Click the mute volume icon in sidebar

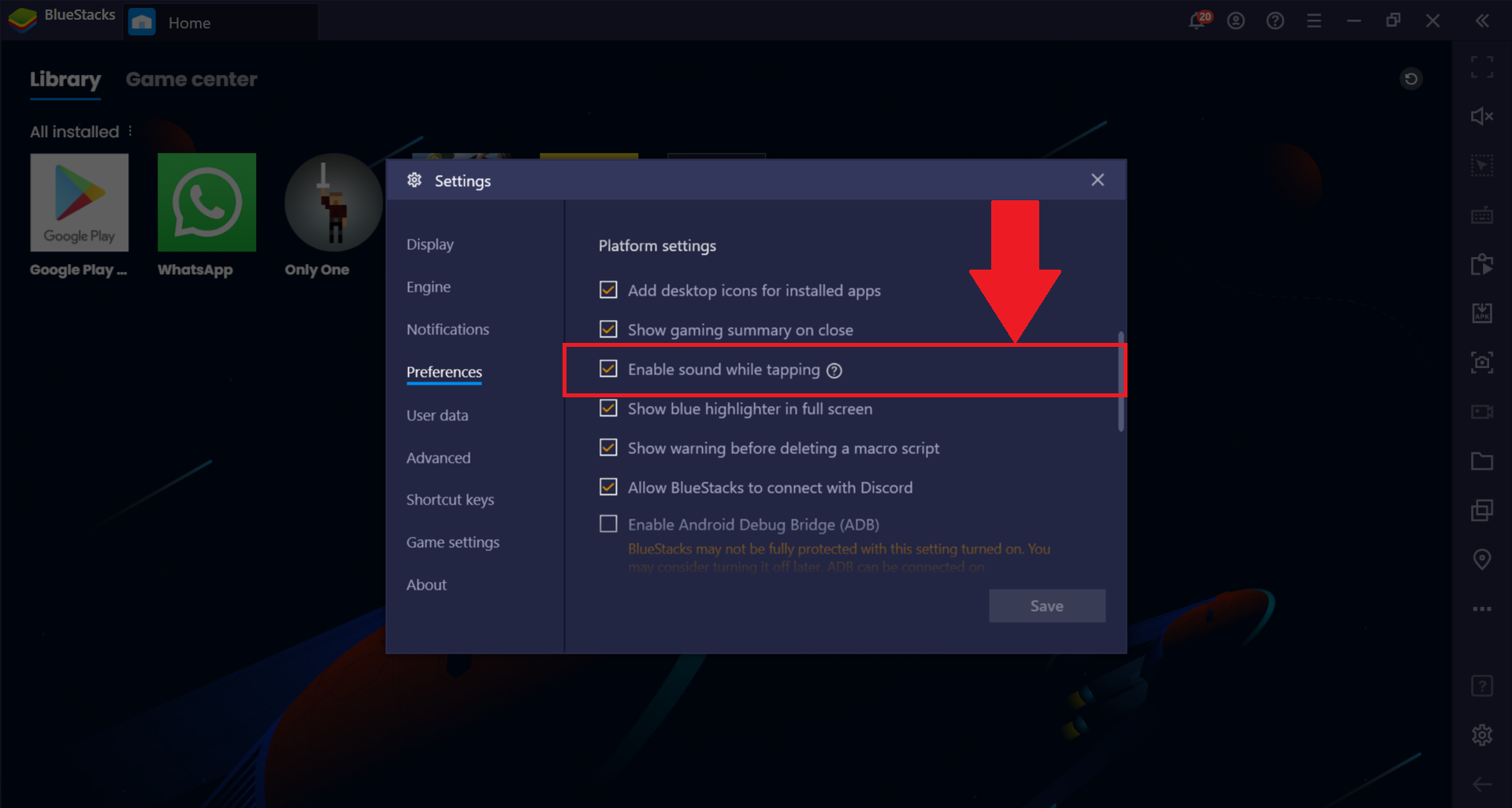tap(1482, 117)
